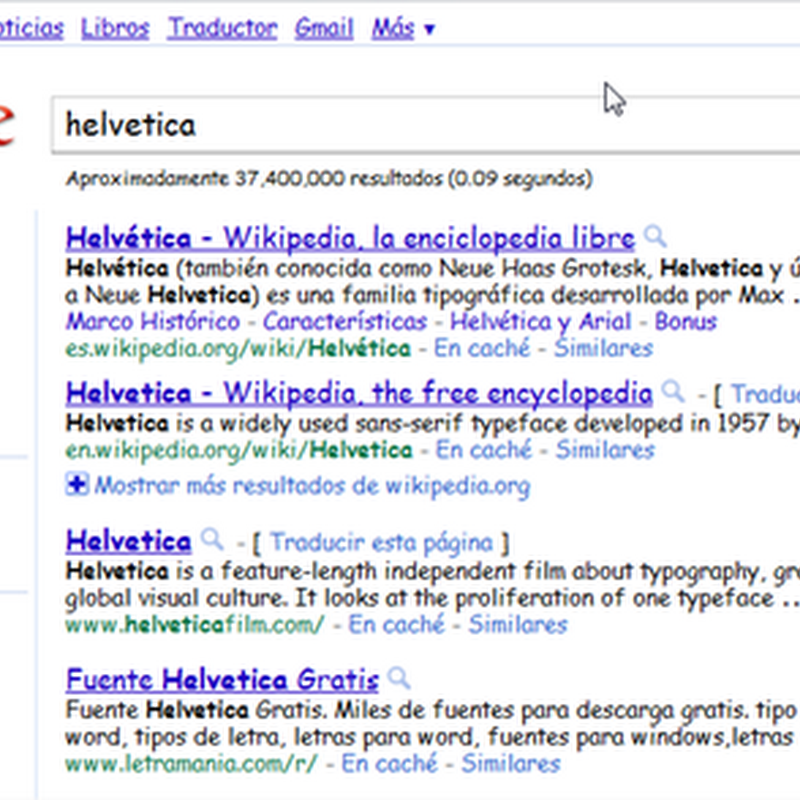
Task: Go to Gmail from the top bar
Action: click(324, 28)
